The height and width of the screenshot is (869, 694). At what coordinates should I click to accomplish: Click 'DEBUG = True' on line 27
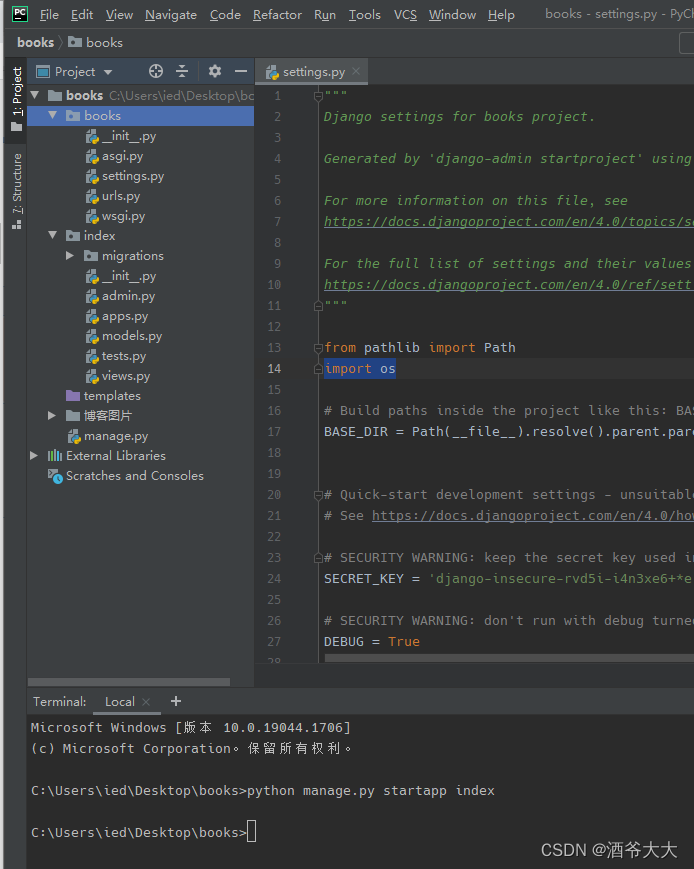coord(372,642)
